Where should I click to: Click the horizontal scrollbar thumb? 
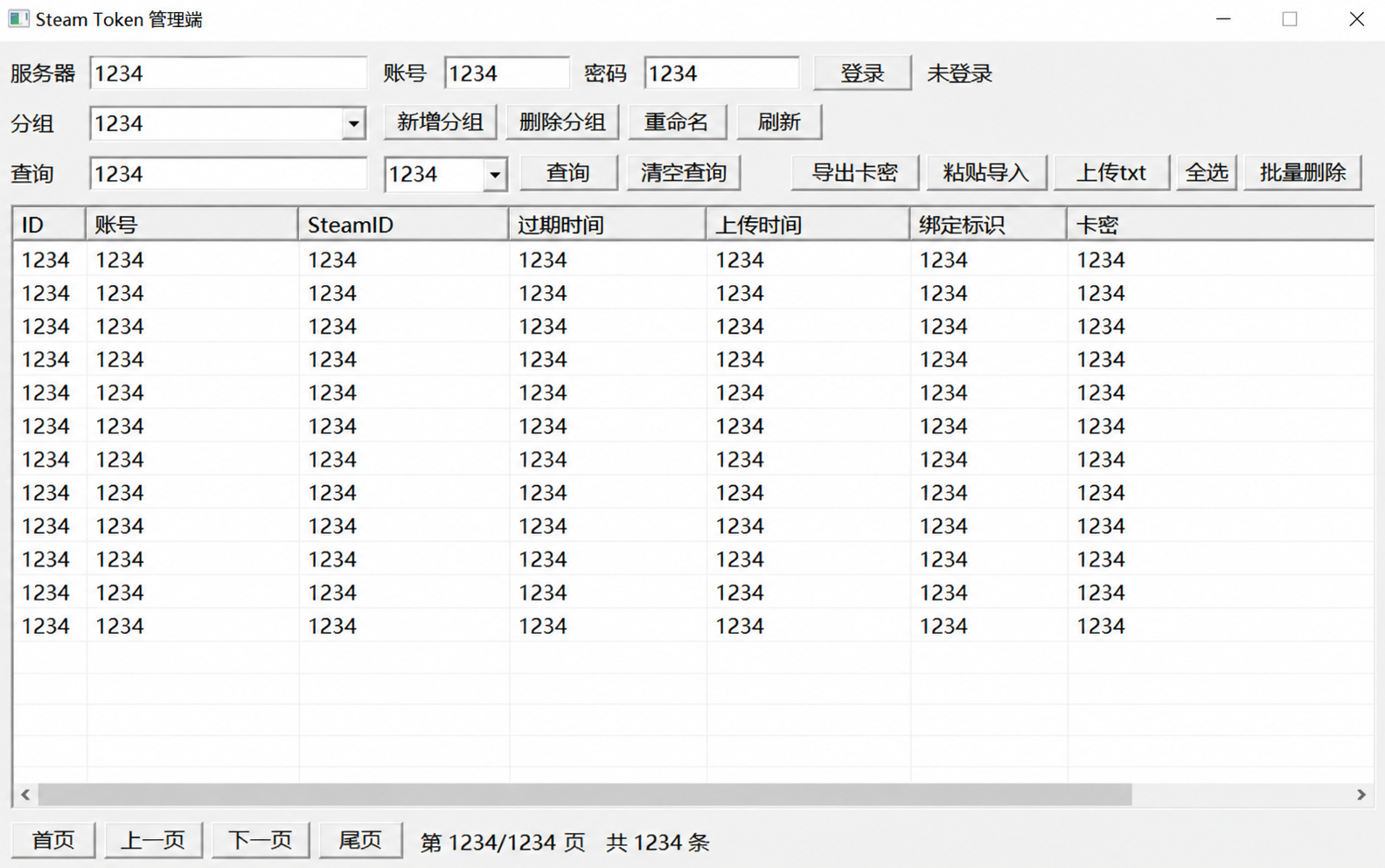click(585, 795)
